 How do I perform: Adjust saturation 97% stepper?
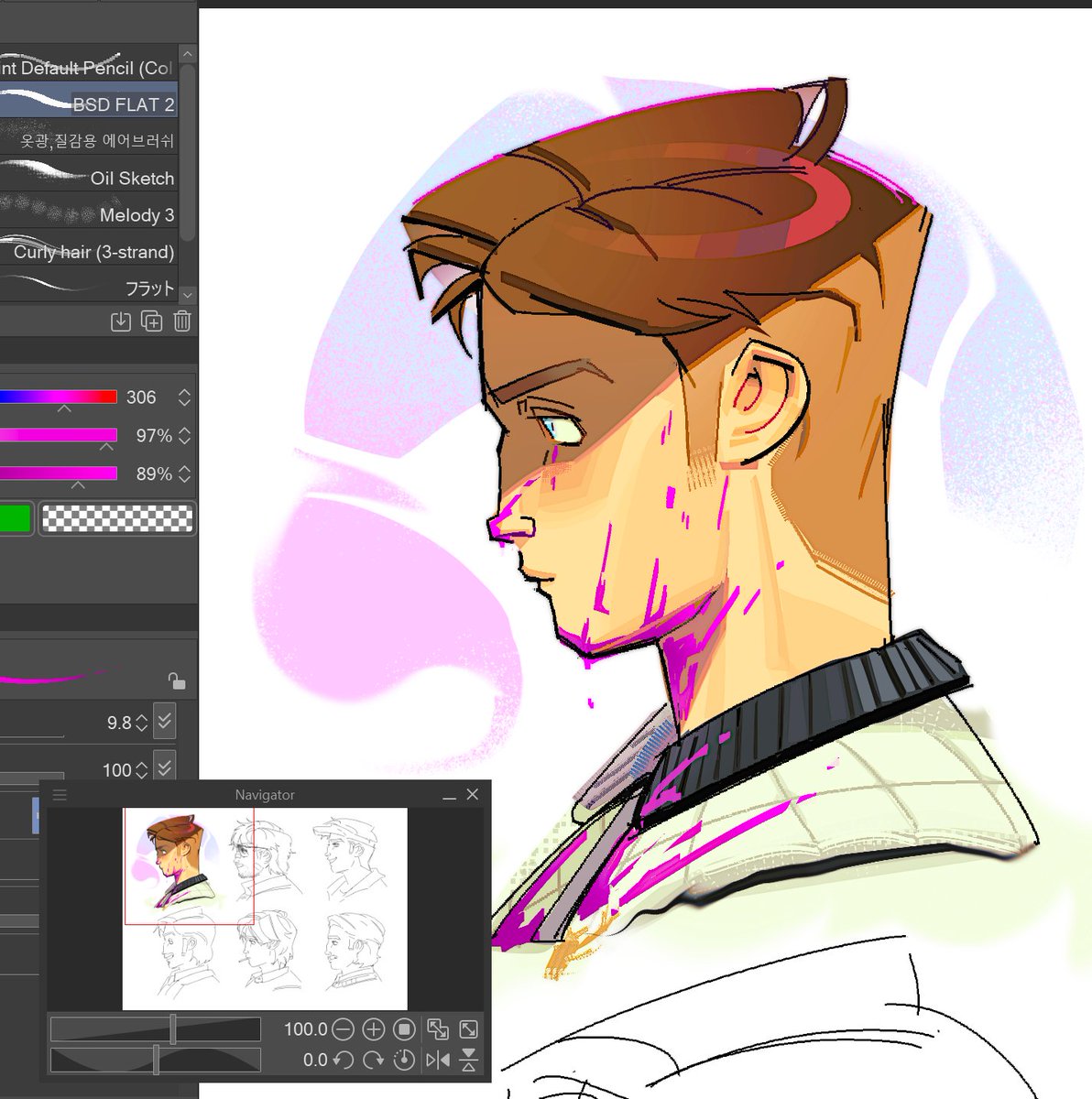point(184,435)
